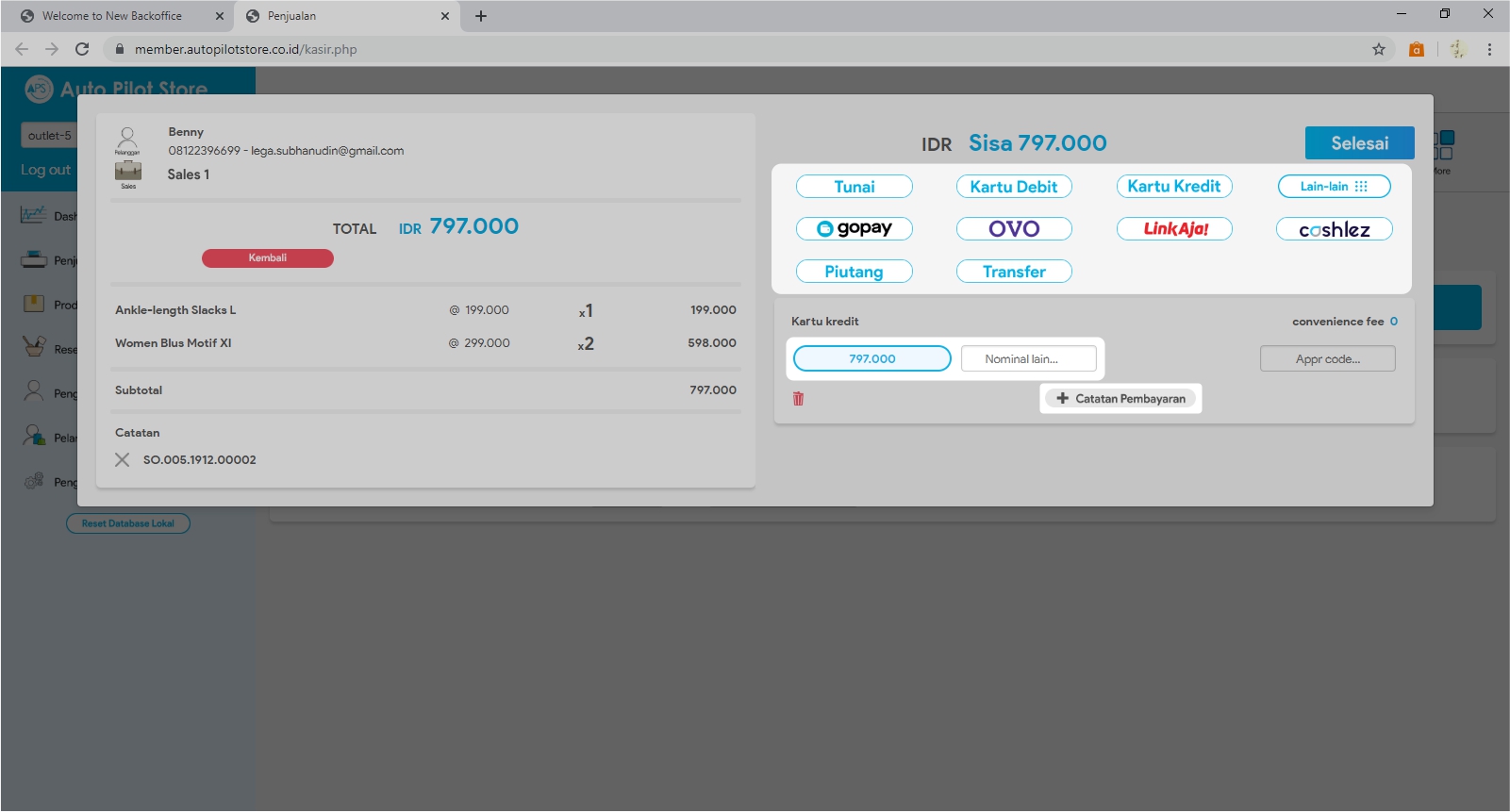
Task: Expand the Lain-lain payment options
Action: tap(1334, 187)
